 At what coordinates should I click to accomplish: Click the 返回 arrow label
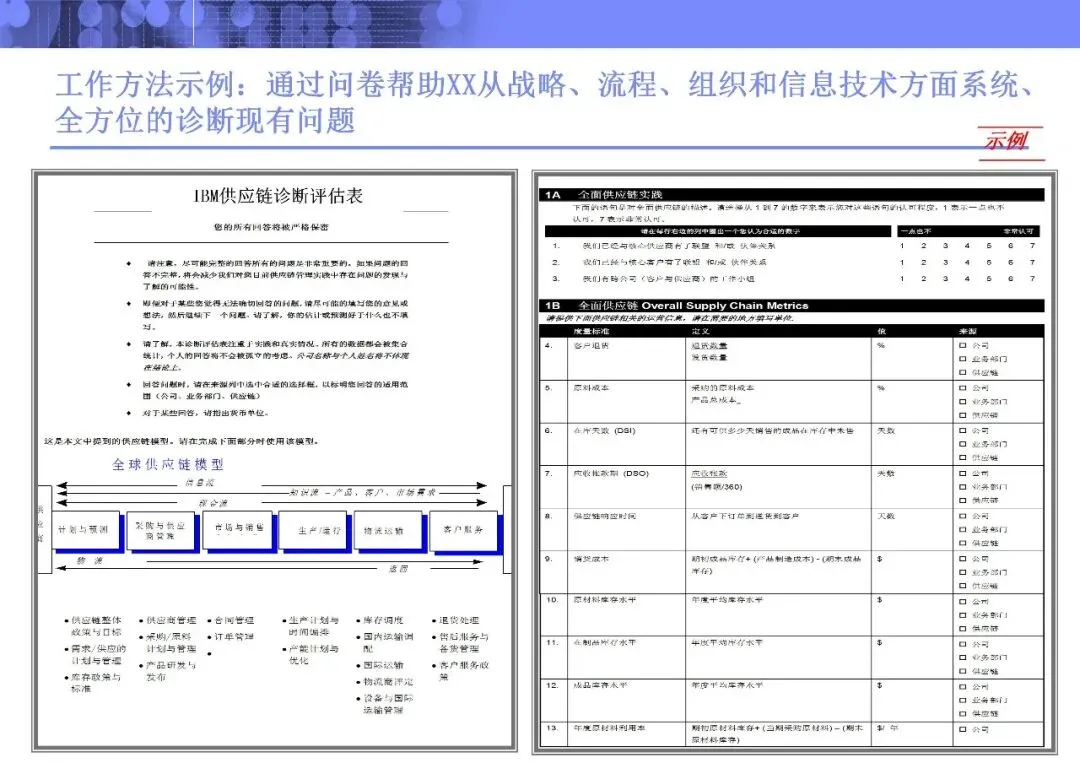(398, 569)
